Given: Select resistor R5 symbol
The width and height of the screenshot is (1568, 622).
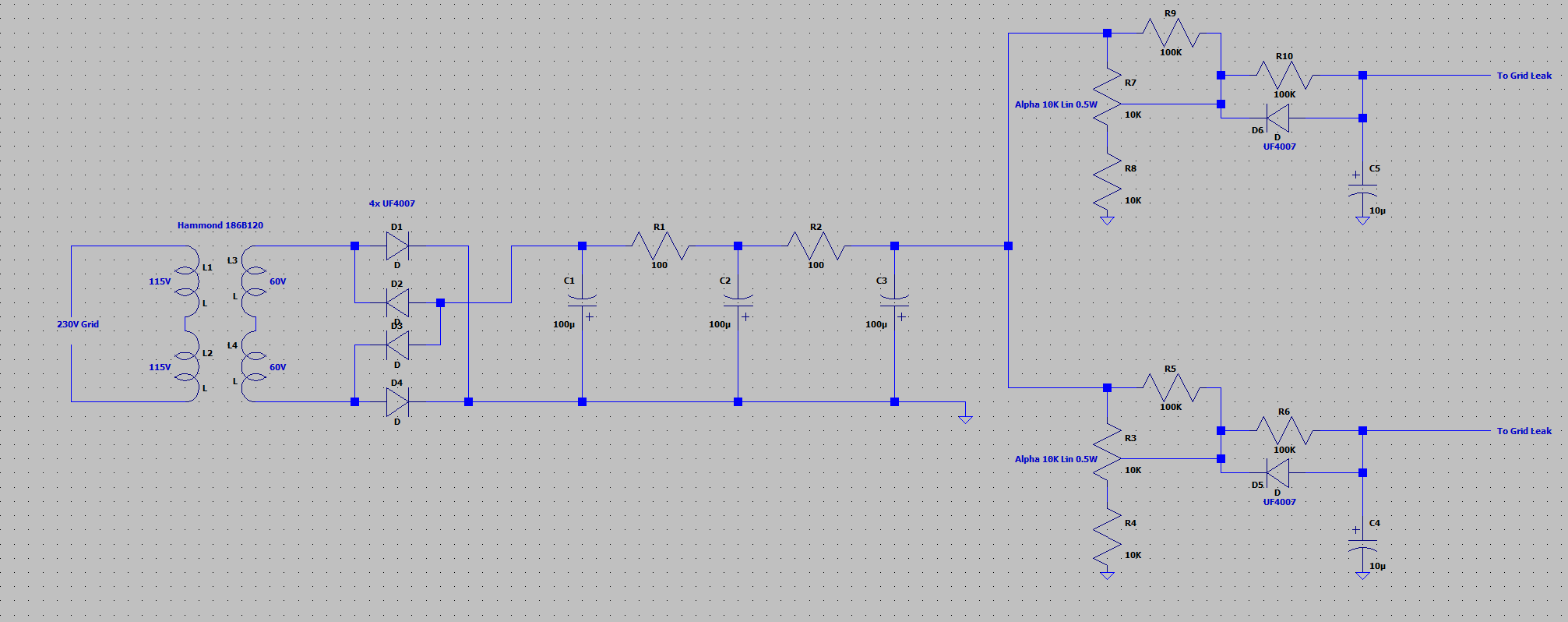Looking at the screenshot, I should pos(1171,387).
